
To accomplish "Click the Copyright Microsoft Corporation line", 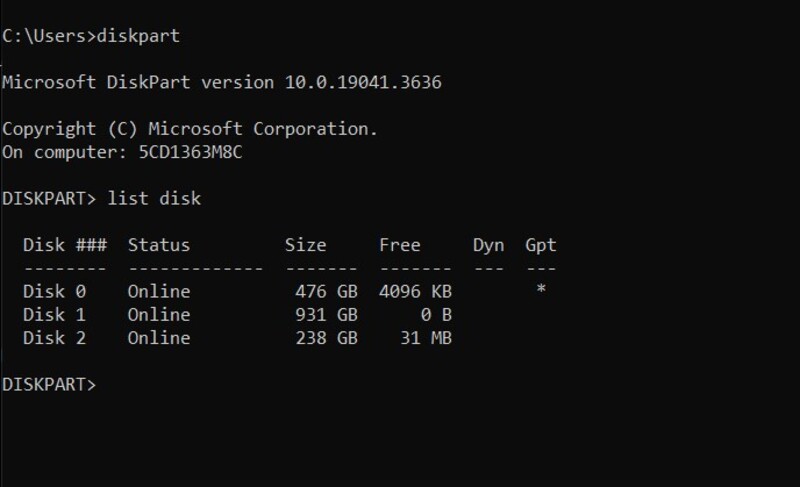I will (x=190, y=129).
